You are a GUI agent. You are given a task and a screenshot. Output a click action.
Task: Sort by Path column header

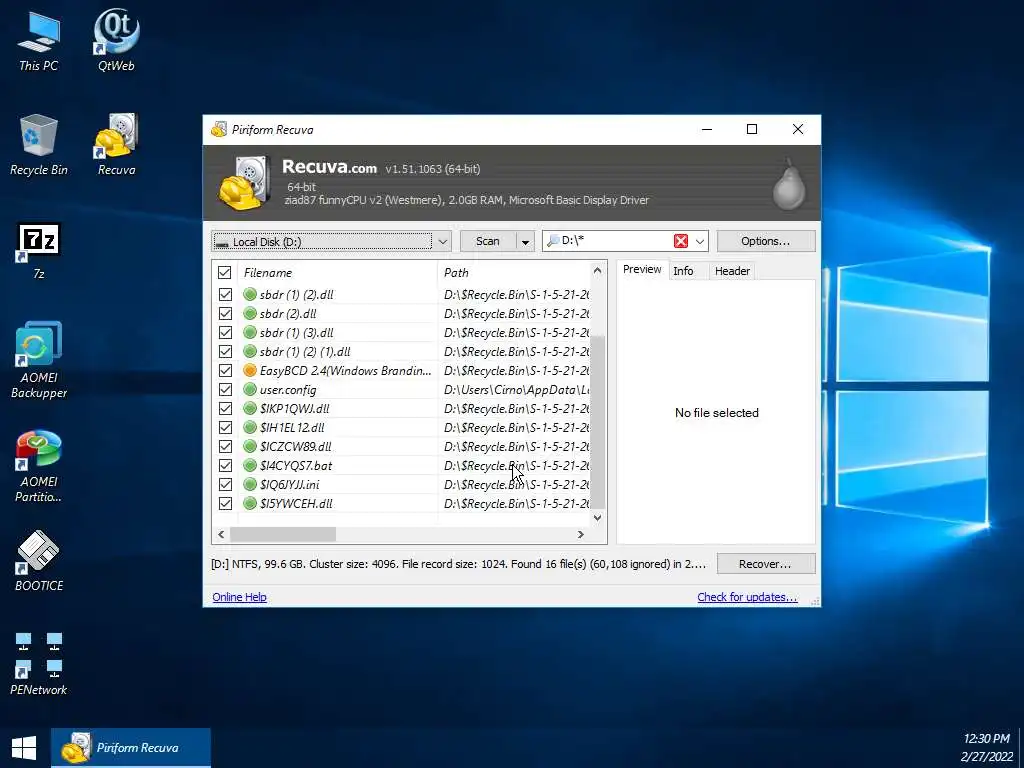[x=513, y=272]
